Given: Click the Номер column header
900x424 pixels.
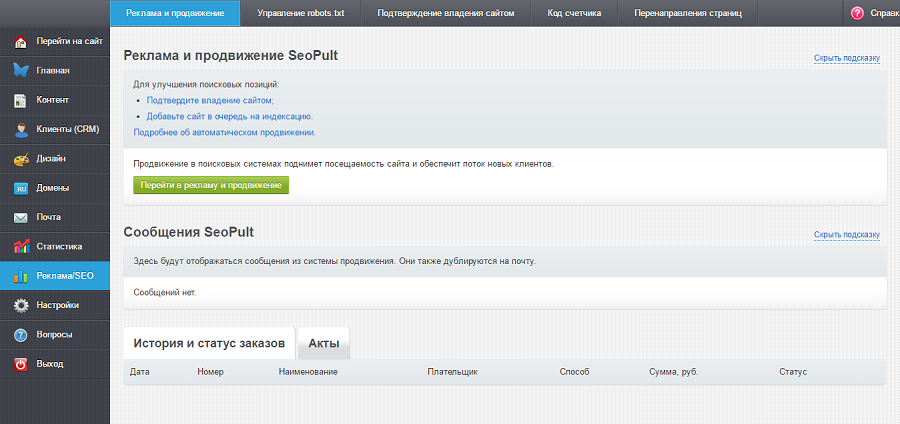Looking at the screenshot, I should click(x=210, y=372).
